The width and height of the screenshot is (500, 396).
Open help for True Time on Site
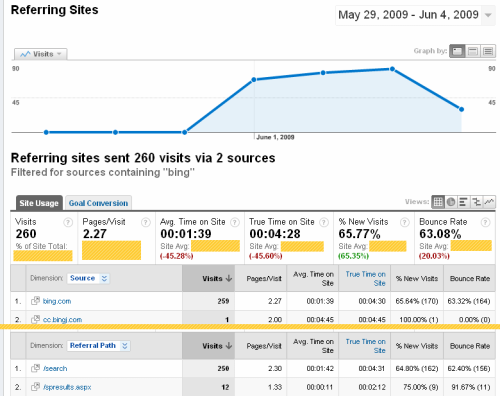[324, 222]
